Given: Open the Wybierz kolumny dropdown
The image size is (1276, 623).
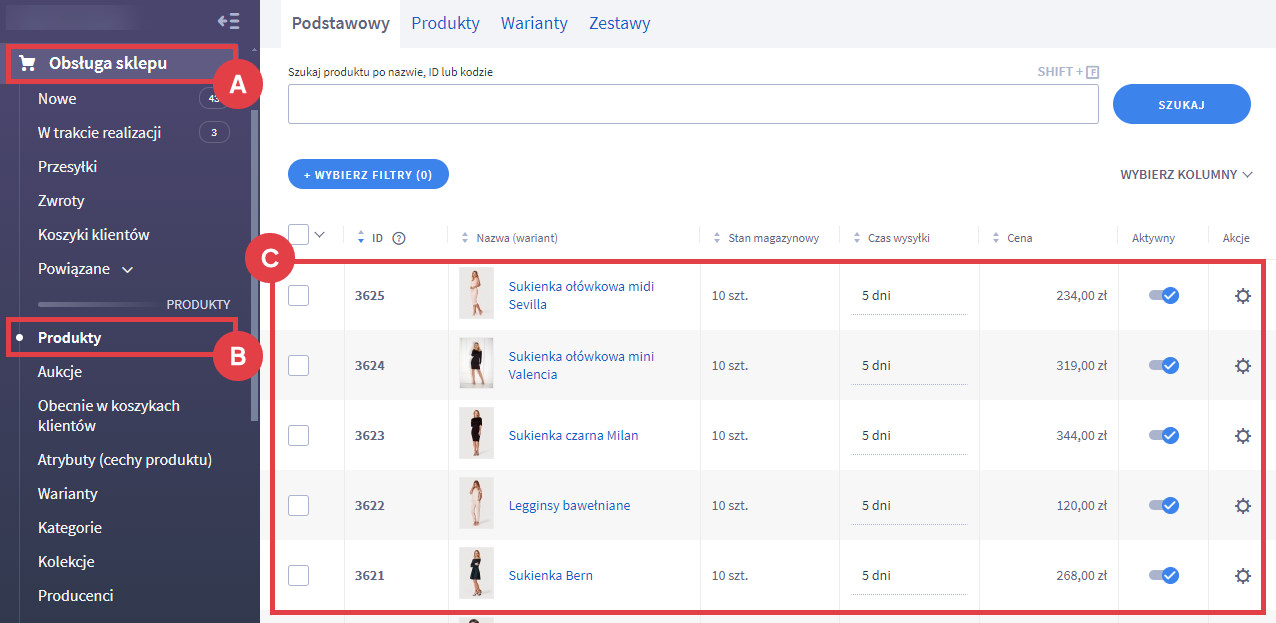Looking at the screenshot, I should pos(1186,174).
